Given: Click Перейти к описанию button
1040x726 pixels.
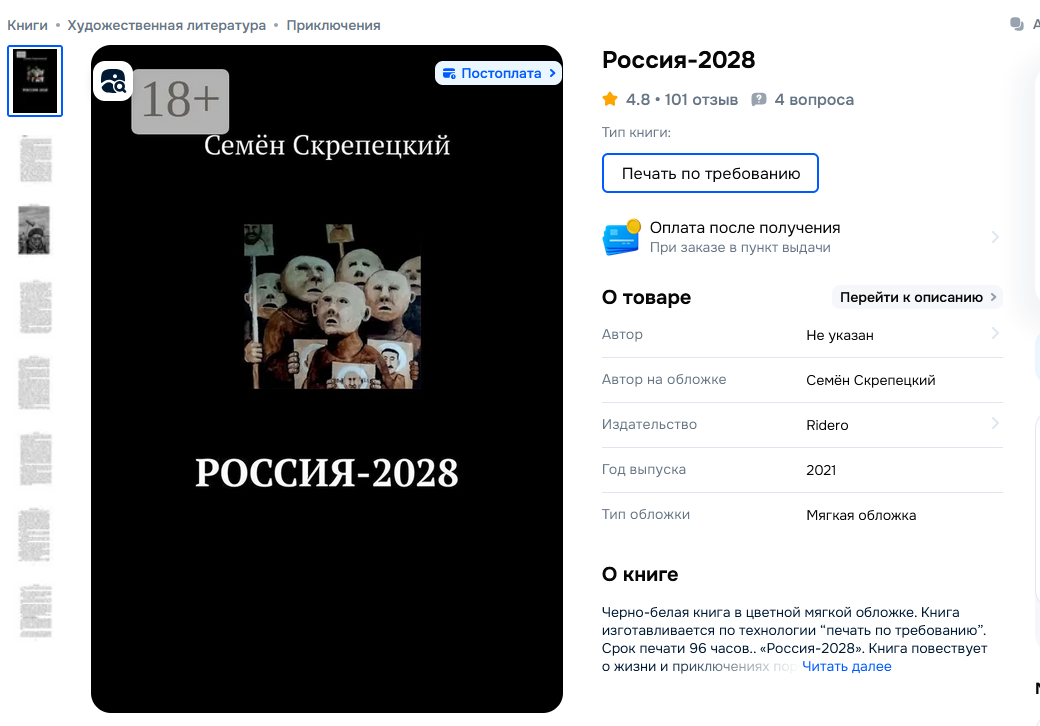Looking at the screenshot, I should tap(917, 297).
